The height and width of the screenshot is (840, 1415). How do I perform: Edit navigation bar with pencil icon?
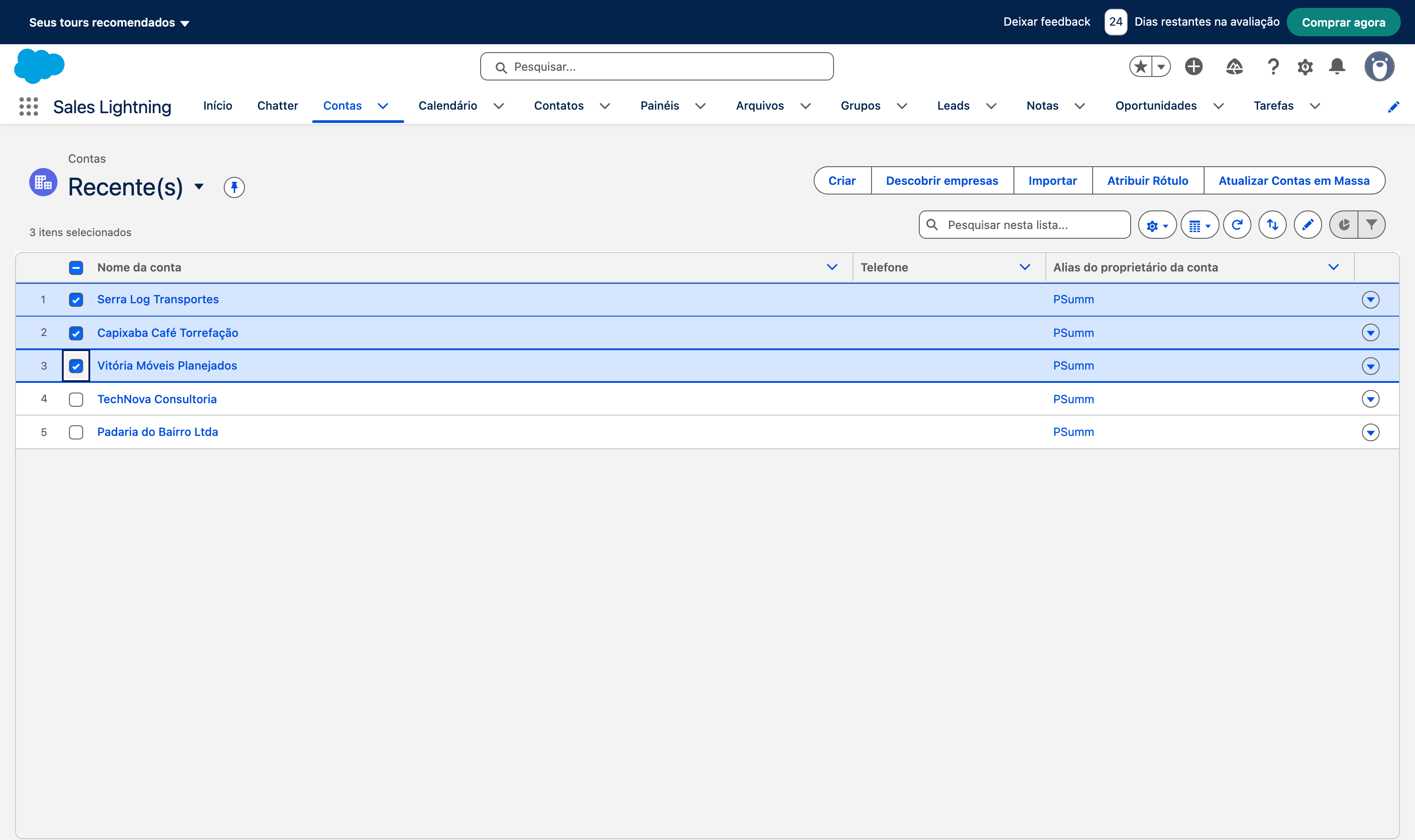point(1393,107)
